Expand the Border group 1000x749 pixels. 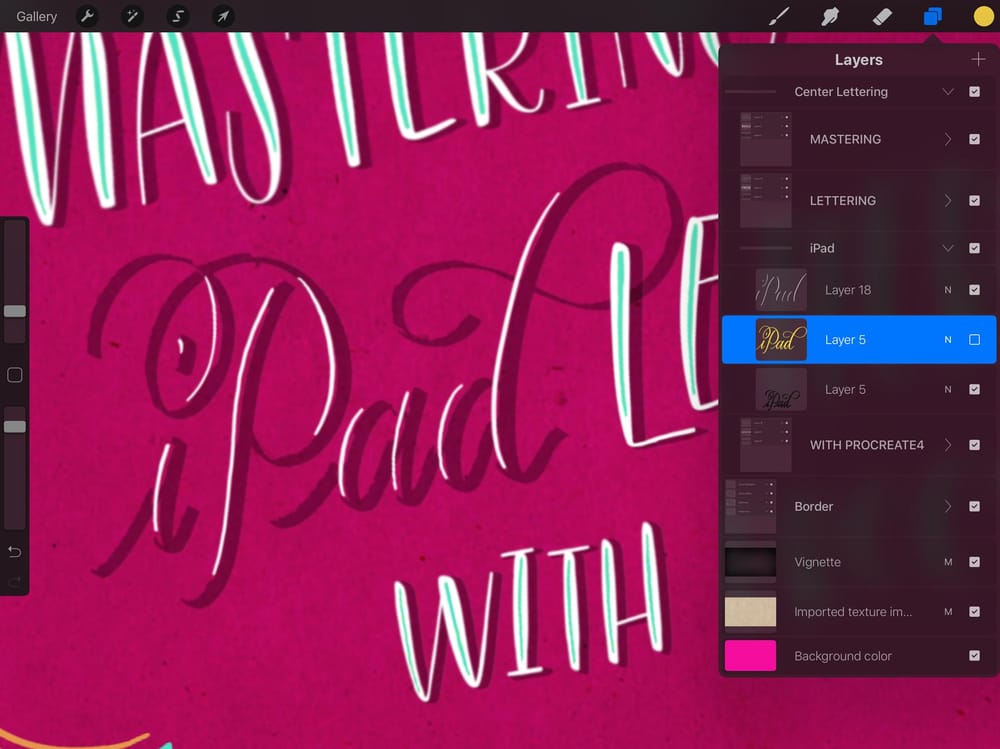(x=948, y=506)
